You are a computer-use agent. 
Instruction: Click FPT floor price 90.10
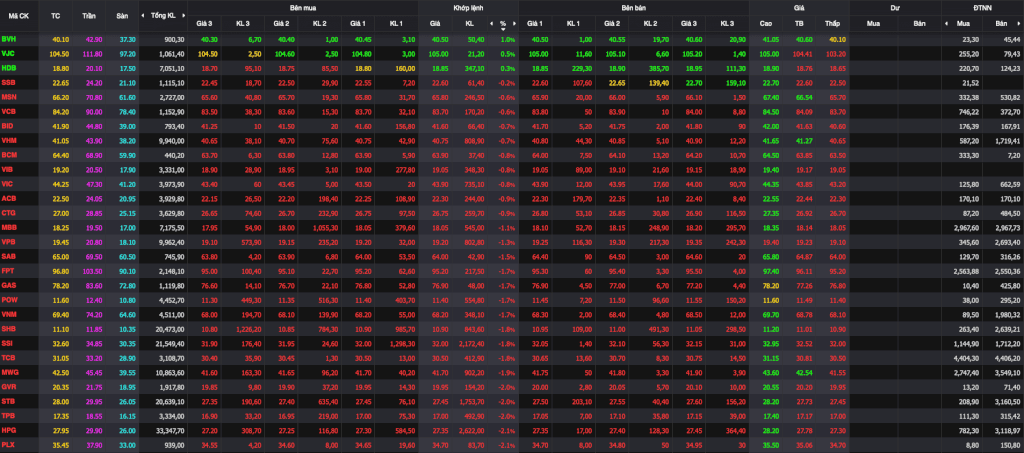(127, 270)
